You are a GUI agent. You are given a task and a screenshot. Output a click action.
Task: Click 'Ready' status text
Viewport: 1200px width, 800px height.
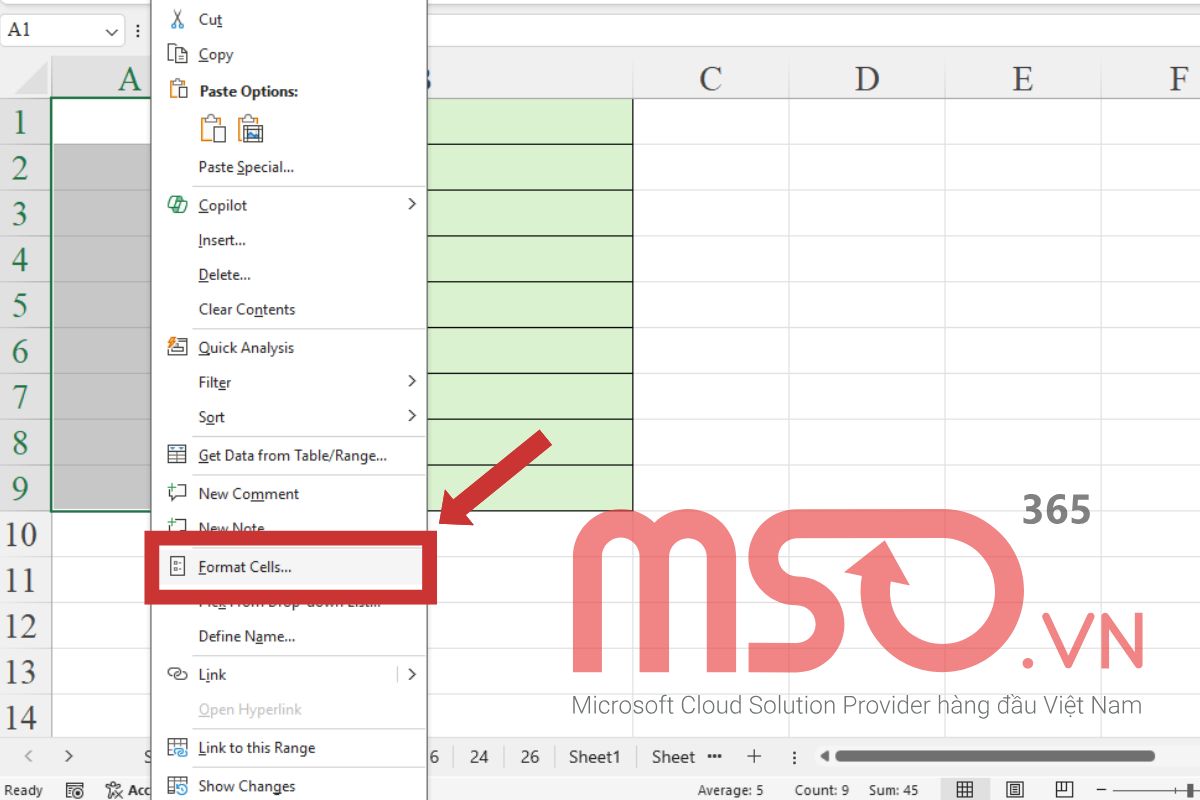tap(24, 790)
